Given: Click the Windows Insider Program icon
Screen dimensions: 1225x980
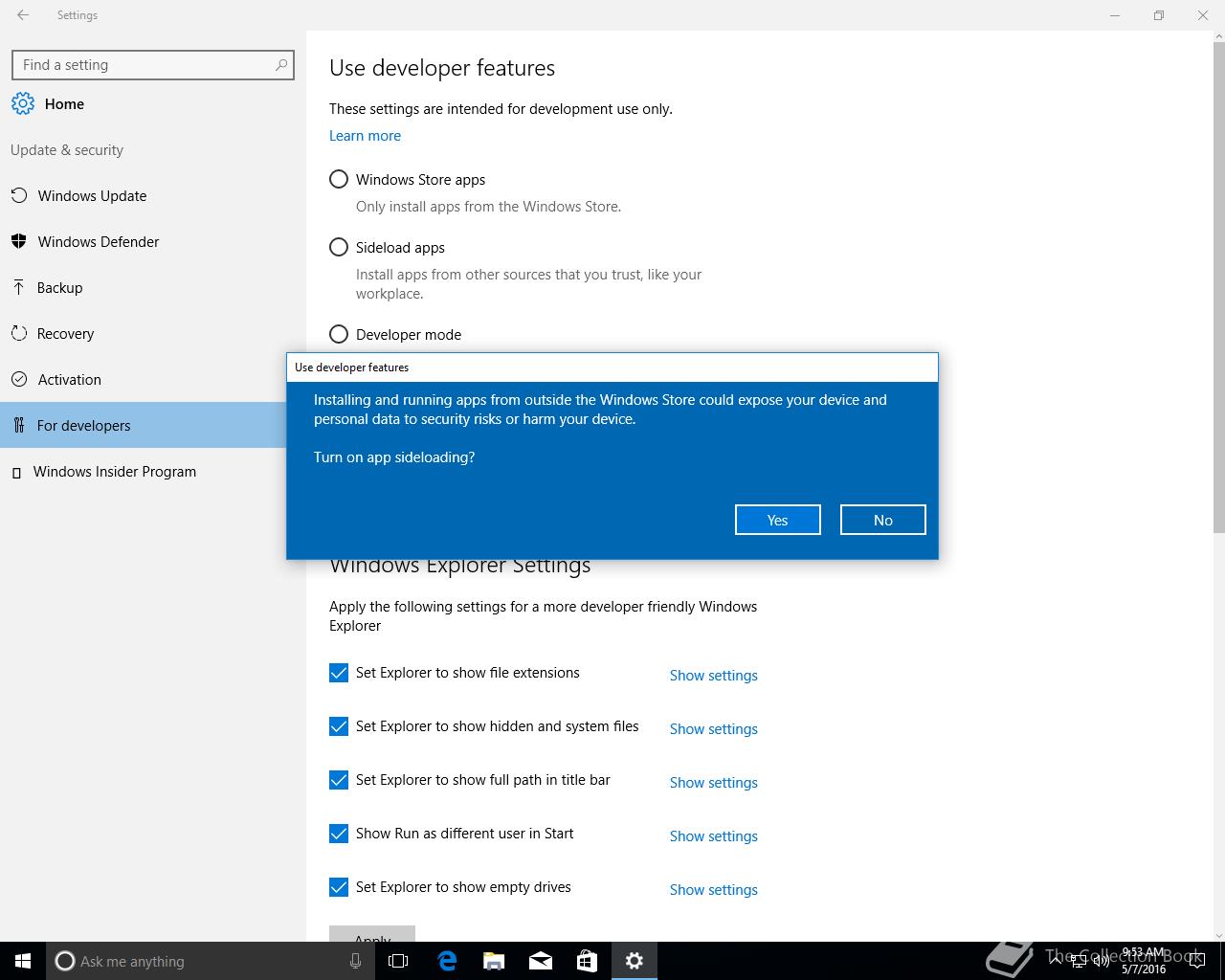Looking at the screenshot, I should [16, 473].
